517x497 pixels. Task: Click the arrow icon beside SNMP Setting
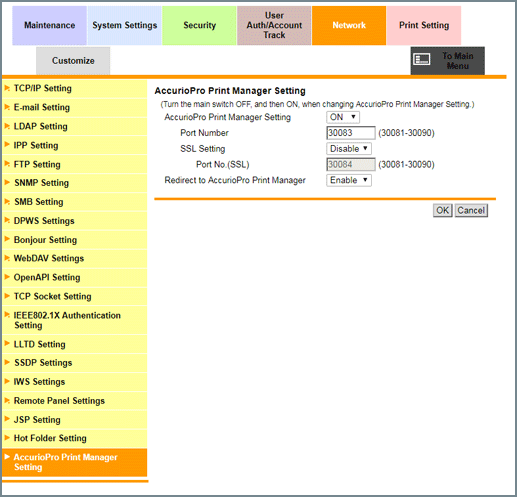7,183
